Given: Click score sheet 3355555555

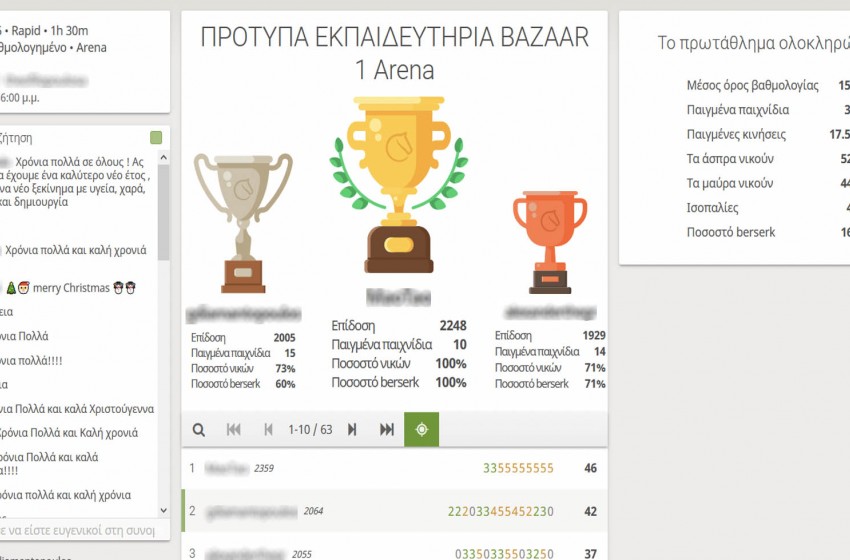Looking at the screenshot, I should click(x=518, y=468).
